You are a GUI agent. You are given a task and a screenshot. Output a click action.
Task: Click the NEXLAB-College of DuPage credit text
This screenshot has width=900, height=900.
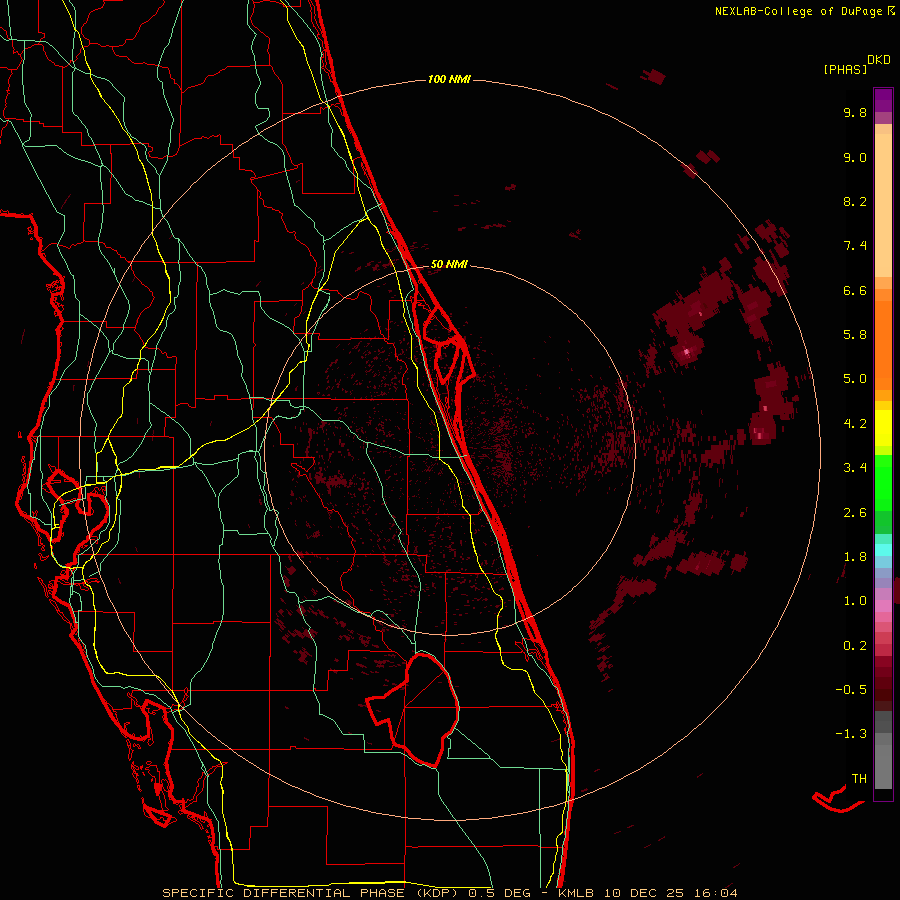798,11
